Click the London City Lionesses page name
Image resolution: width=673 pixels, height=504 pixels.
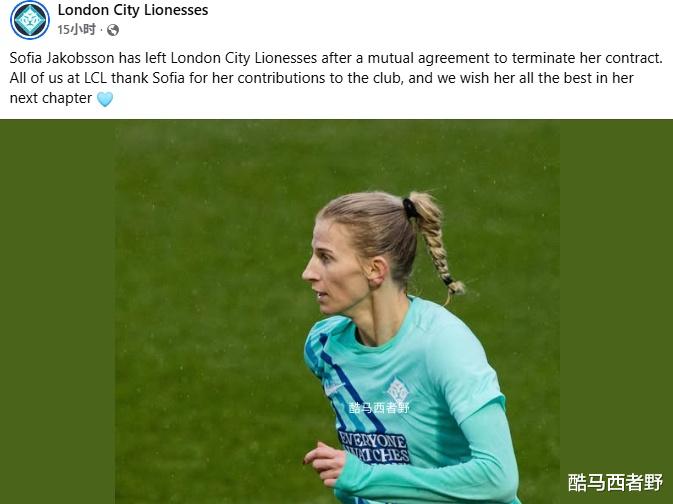tap(133, 10)
